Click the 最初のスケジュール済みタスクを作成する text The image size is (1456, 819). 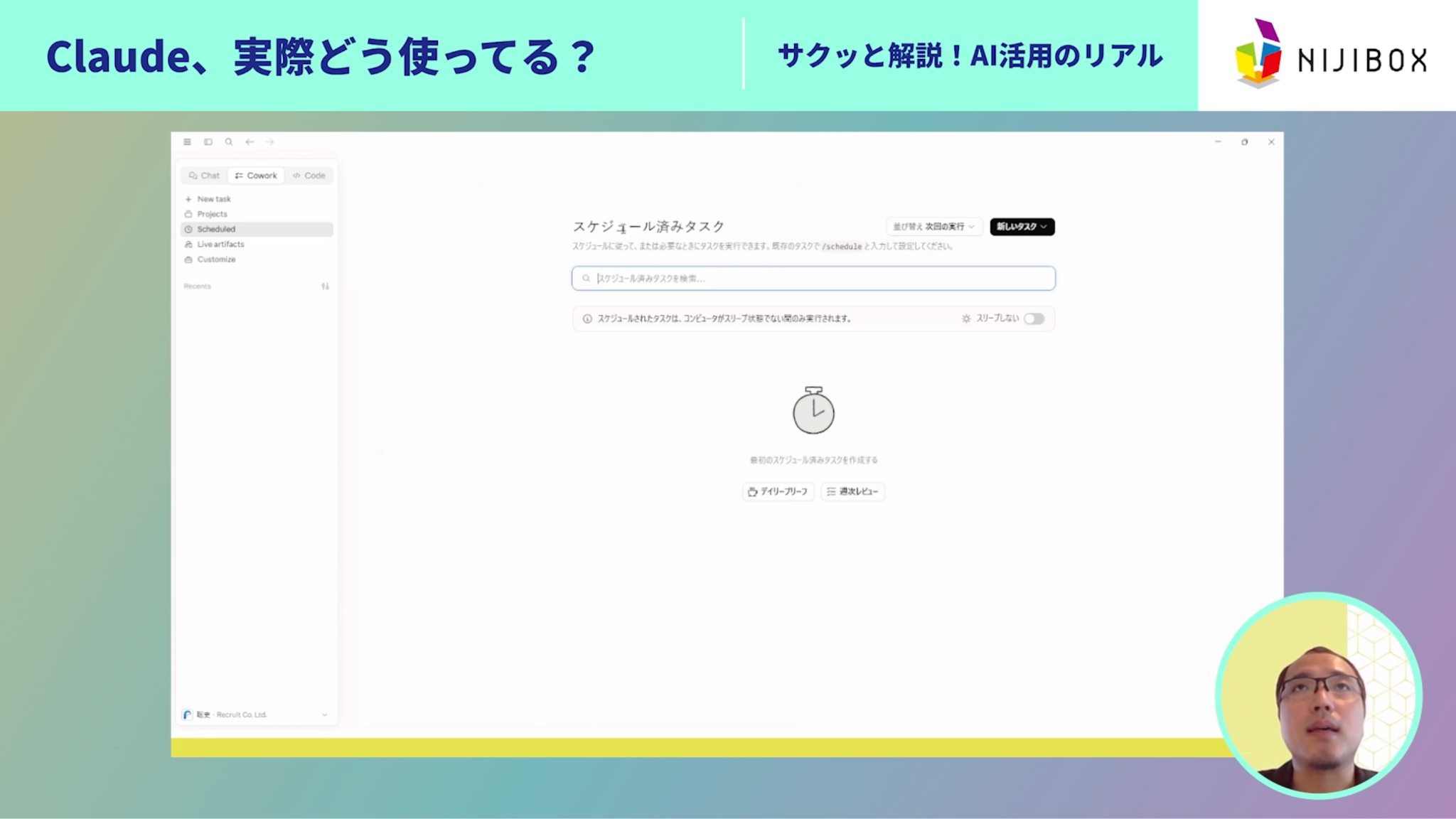pyautogui.click(x=813, y=460)
